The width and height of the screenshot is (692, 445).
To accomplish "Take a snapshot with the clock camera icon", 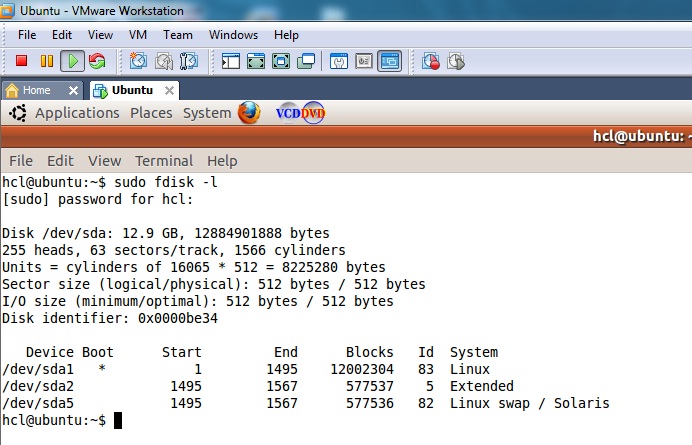I will click(x=138, y=61).
